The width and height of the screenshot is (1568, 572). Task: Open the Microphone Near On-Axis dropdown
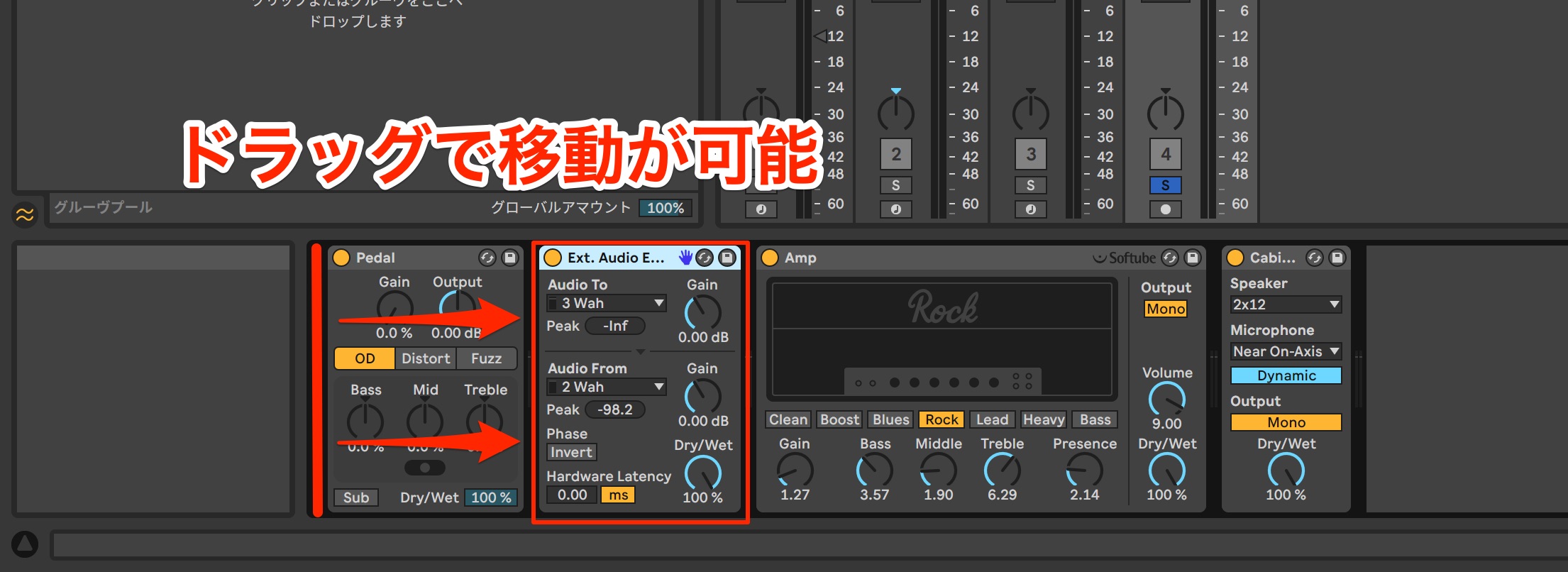(1286, 351)
